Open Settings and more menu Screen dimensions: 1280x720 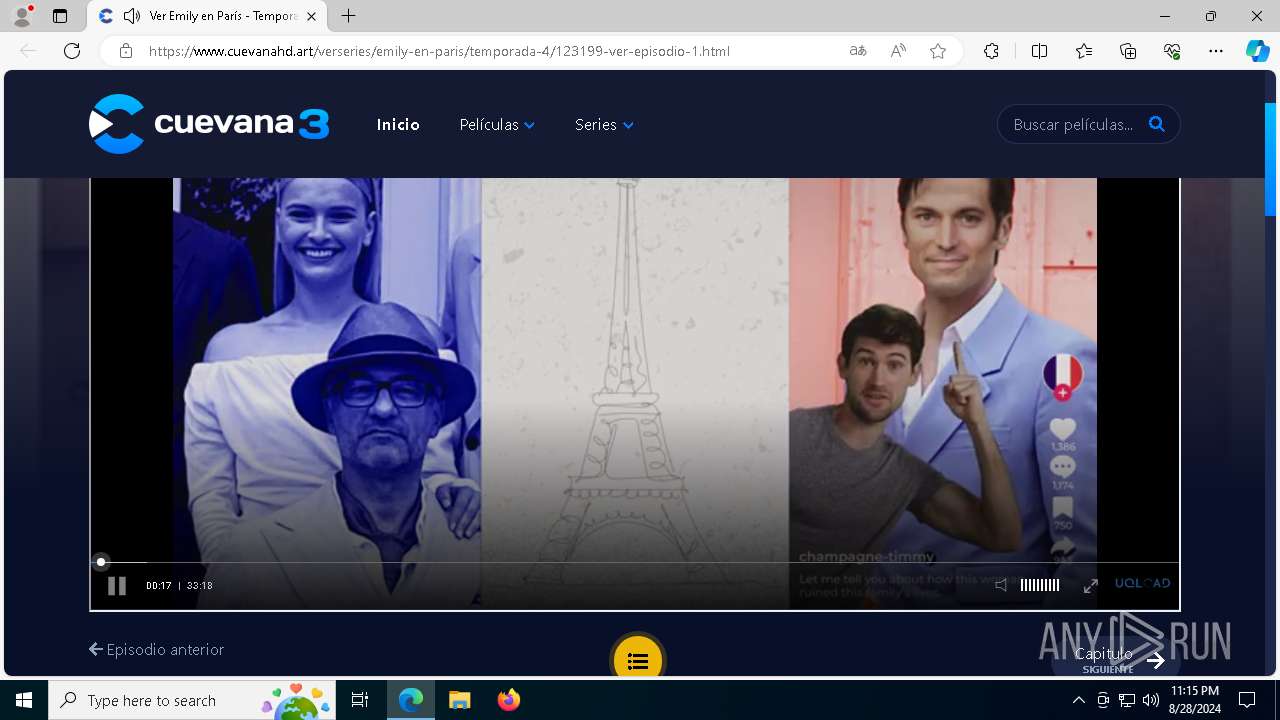coord(1216,51)
